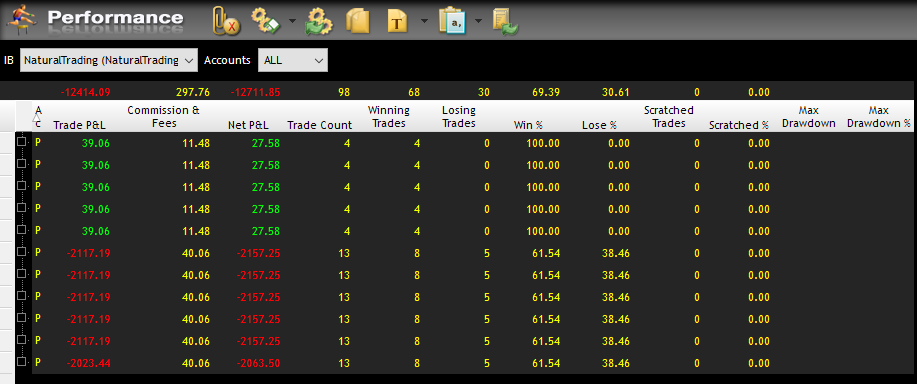Sort by Trade Count column header
Viewport: 917px width, 384px height.
[x=320, y=124]
